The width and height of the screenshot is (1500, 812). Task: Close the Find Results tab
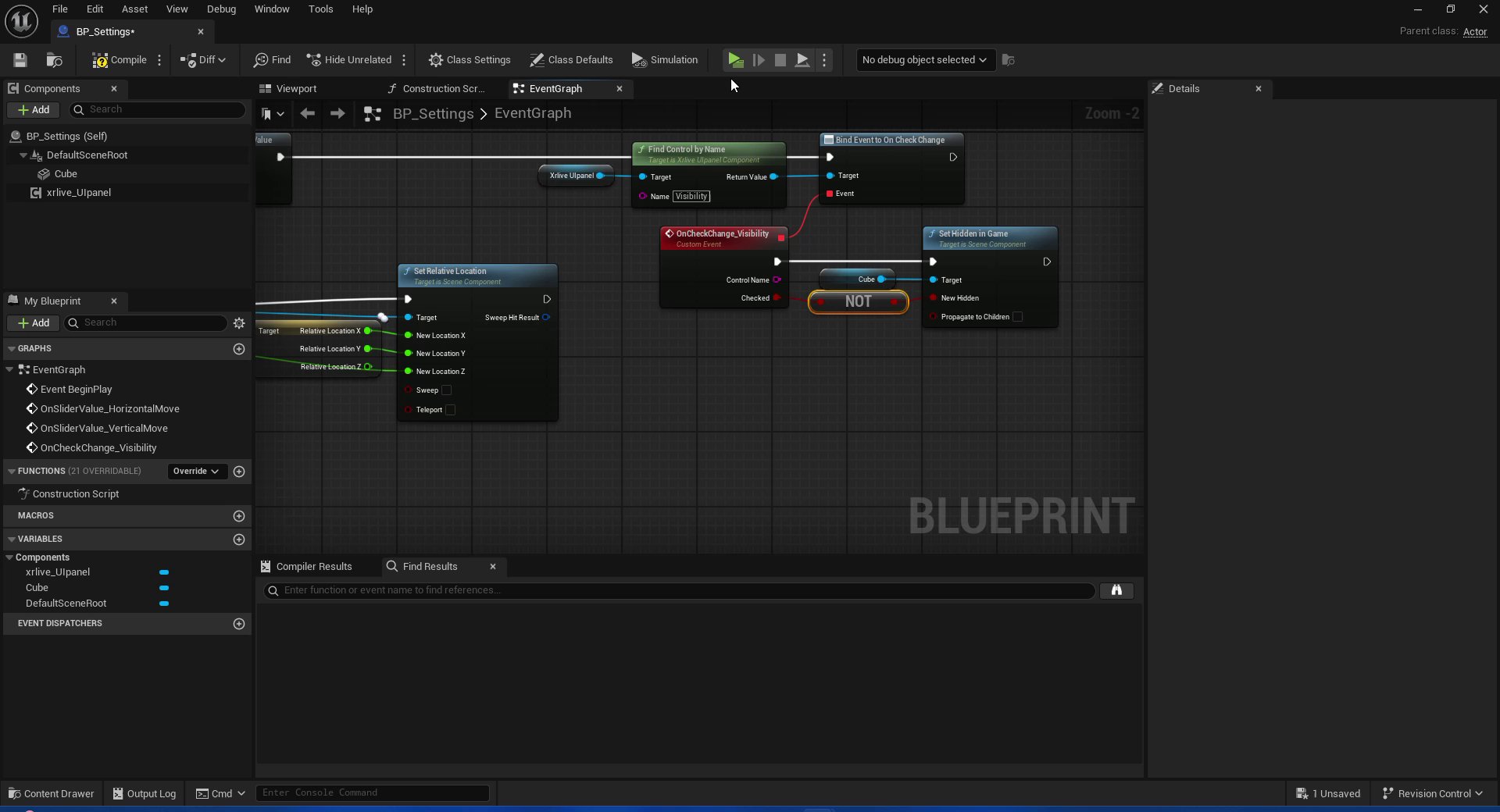point(493,567)
